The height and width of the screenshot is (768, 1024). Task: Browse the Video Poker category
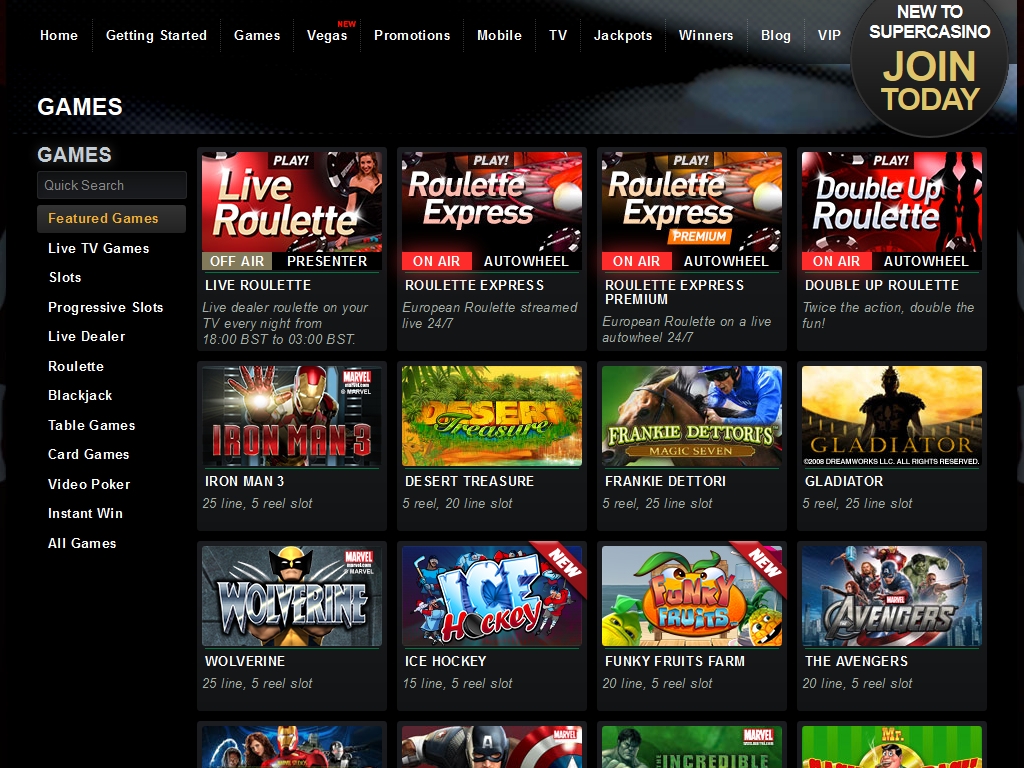tap(89, 484)
